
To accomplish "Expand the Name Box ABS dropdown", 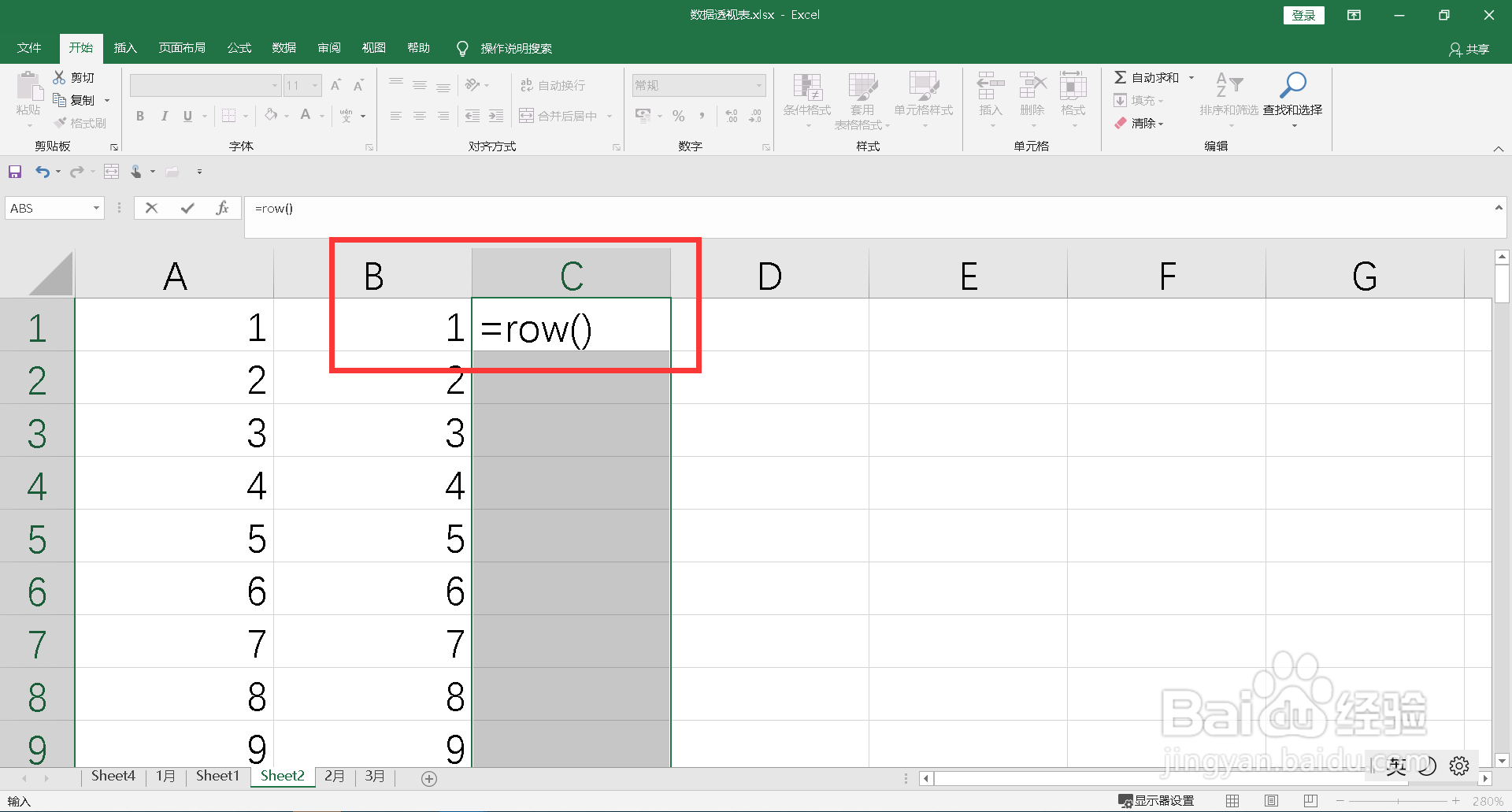I will pos(96,208).
